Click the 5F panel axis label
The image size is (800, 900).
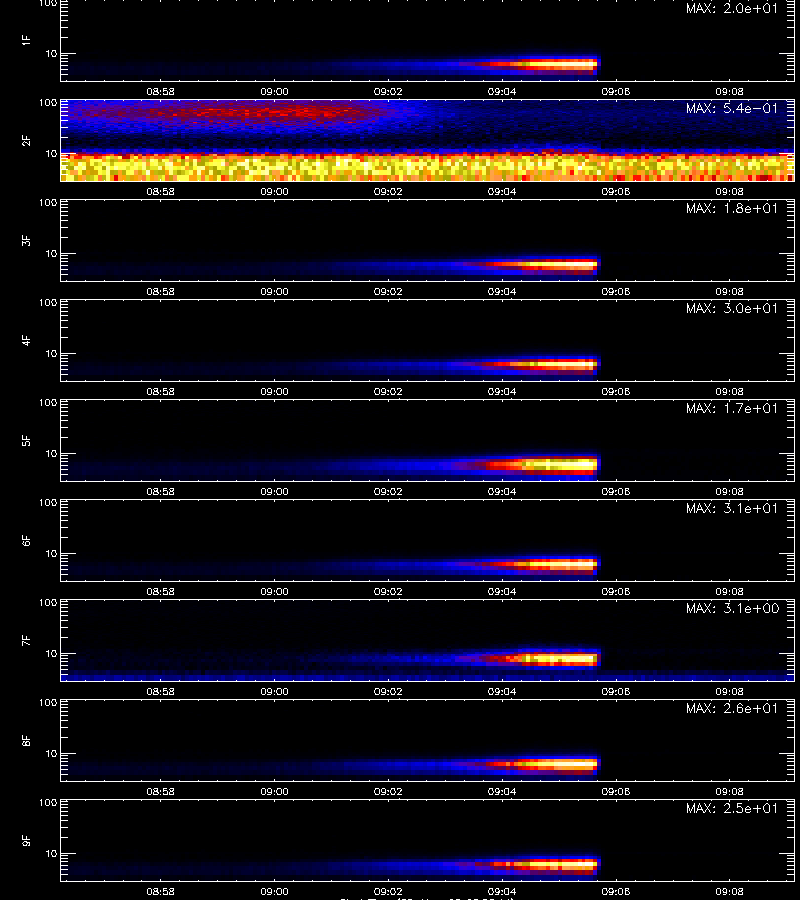tap(26, 440)
